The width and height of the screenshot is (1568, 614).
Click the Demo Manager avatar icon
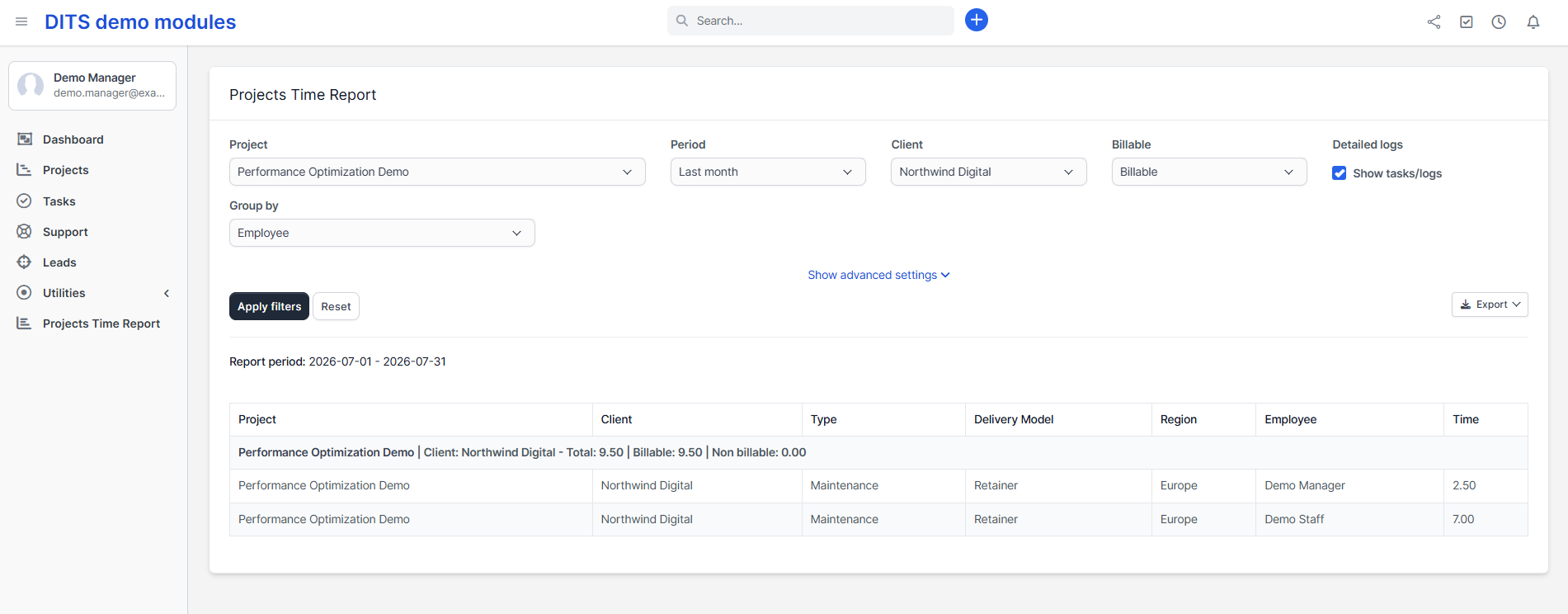pyautogui.click(x=31, y=85)
